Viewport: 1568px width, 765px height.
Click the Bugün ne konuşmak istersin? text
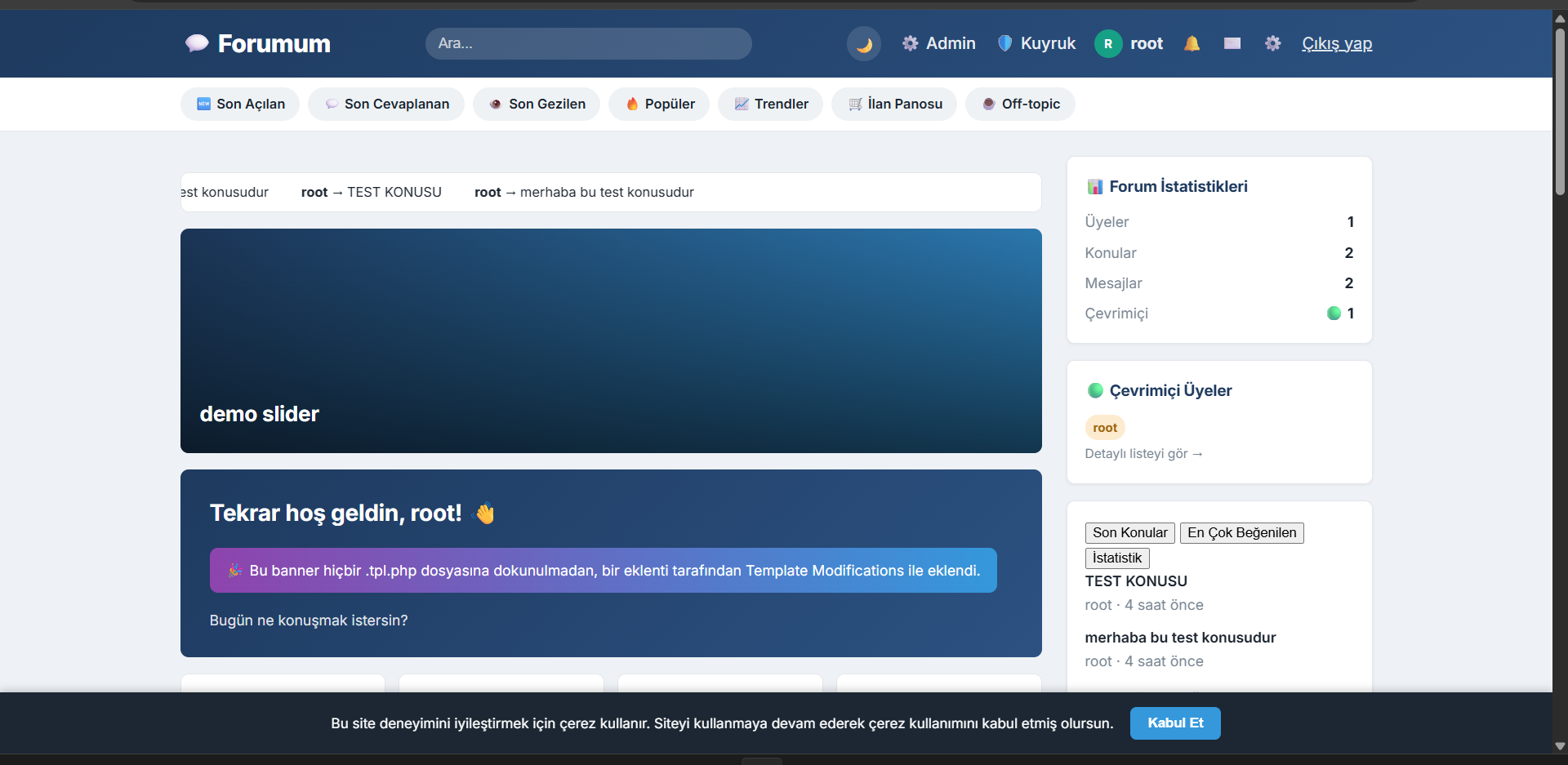[309, 620]
